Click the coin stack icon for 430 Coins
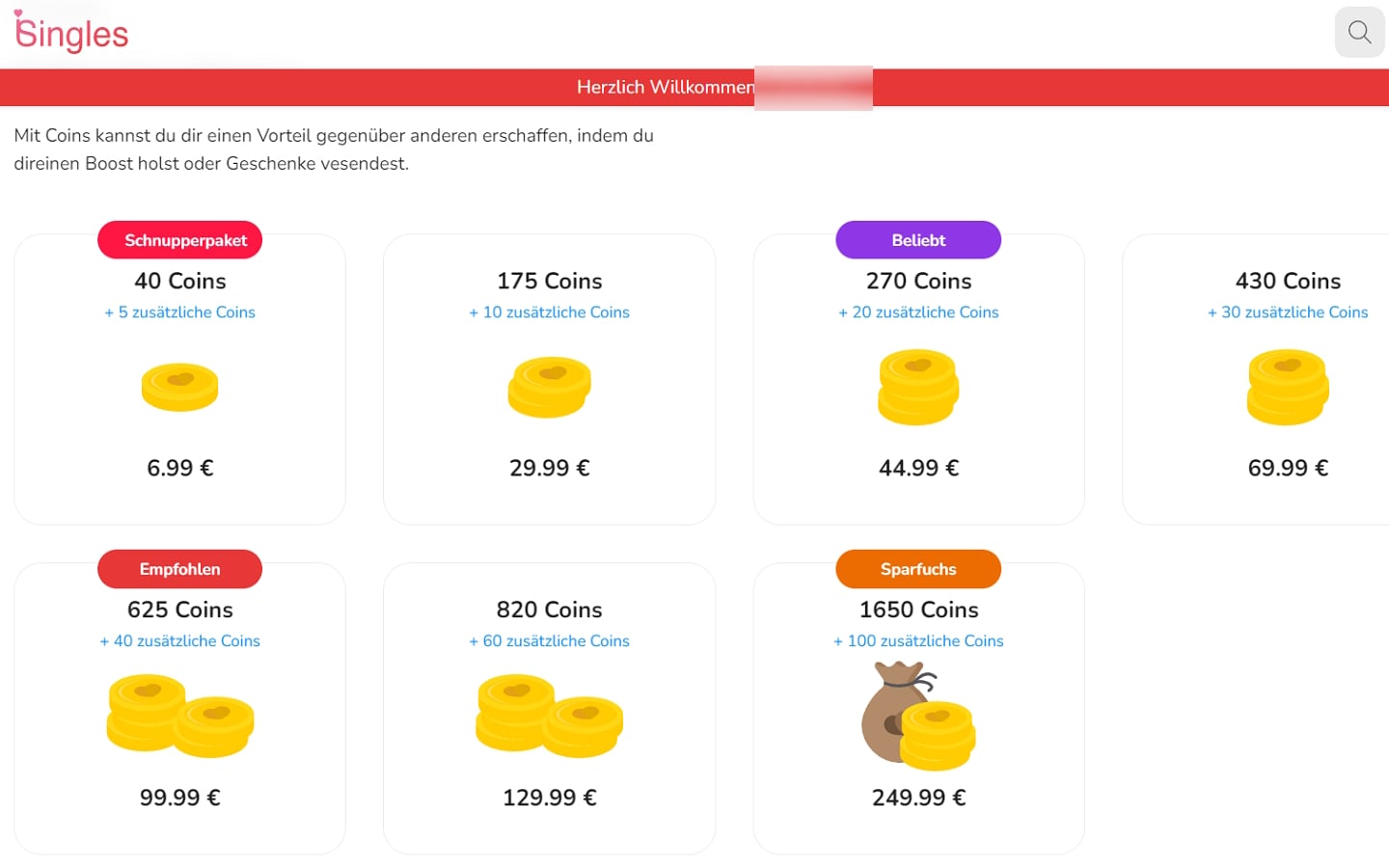Screen dimensions: 1389x868 click(x=1288, y=387)
